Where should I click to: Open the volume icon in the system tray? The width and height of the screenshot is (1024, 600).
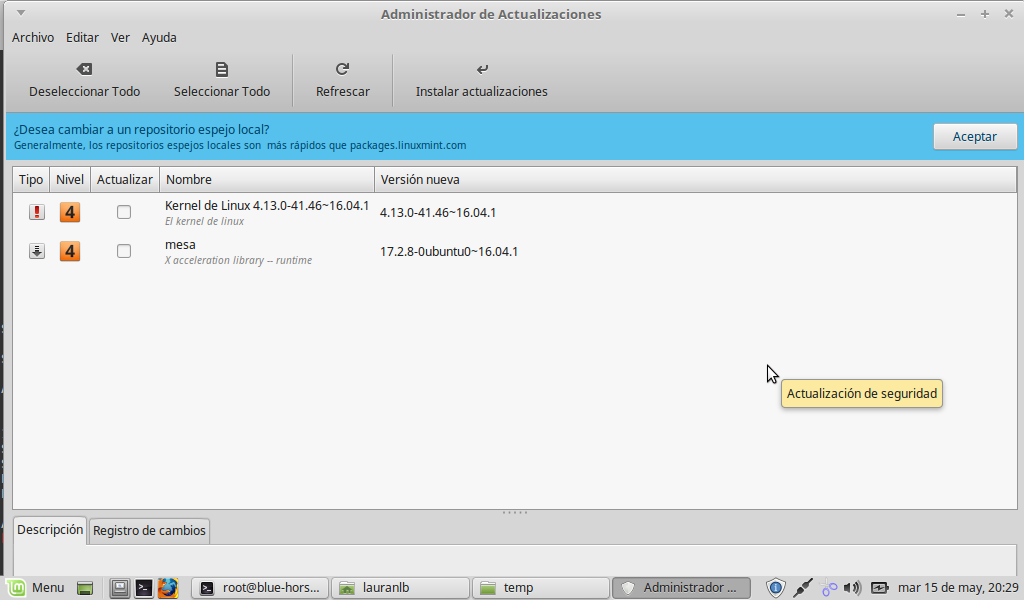(x=852, y=588)
